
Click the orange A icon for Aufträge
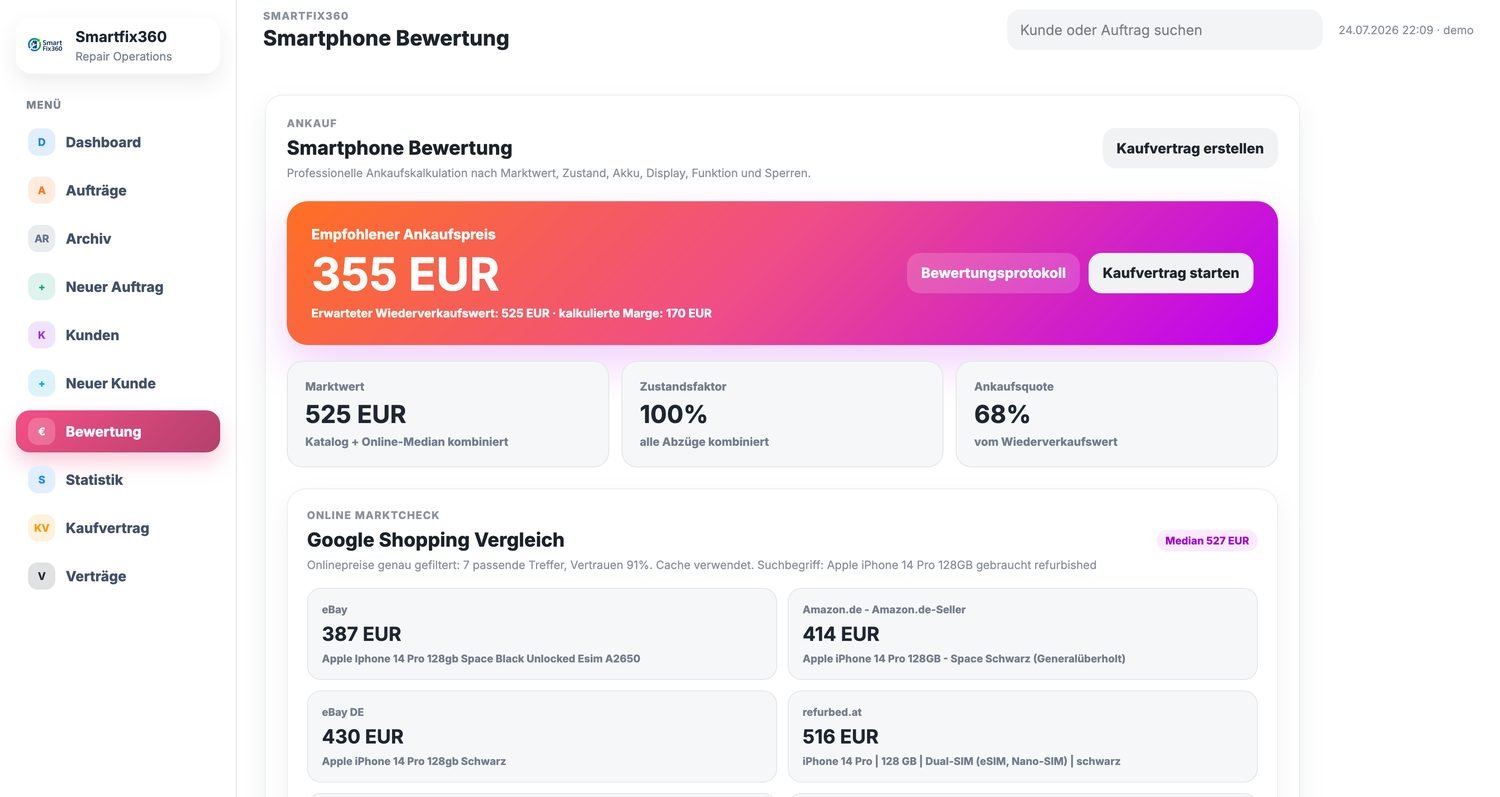pyautogui.click(x=41, y=190)
